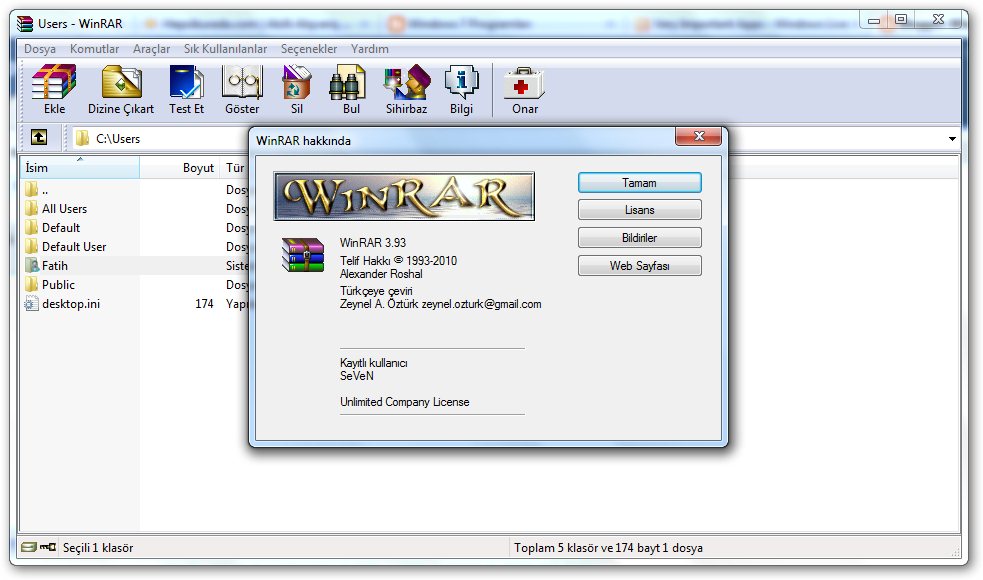Click the WinRAR books icon in About dialog
Image resolution: width=983 pixels, height=580 pixels.
click(x=303, y=255)
